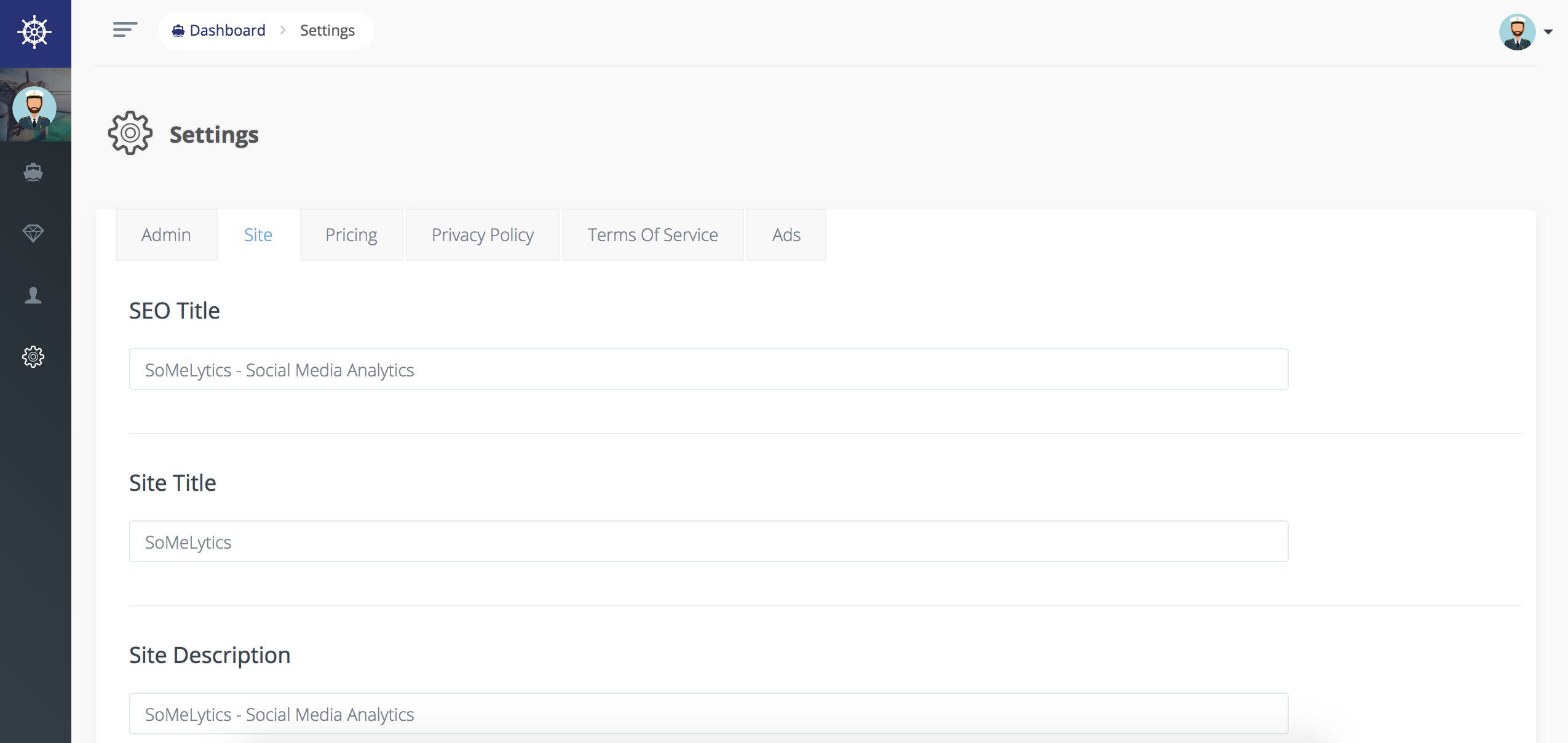Open the user profile sidebar icon
The width and height of the screenshot is (1568, 743).
click(33, 295)
